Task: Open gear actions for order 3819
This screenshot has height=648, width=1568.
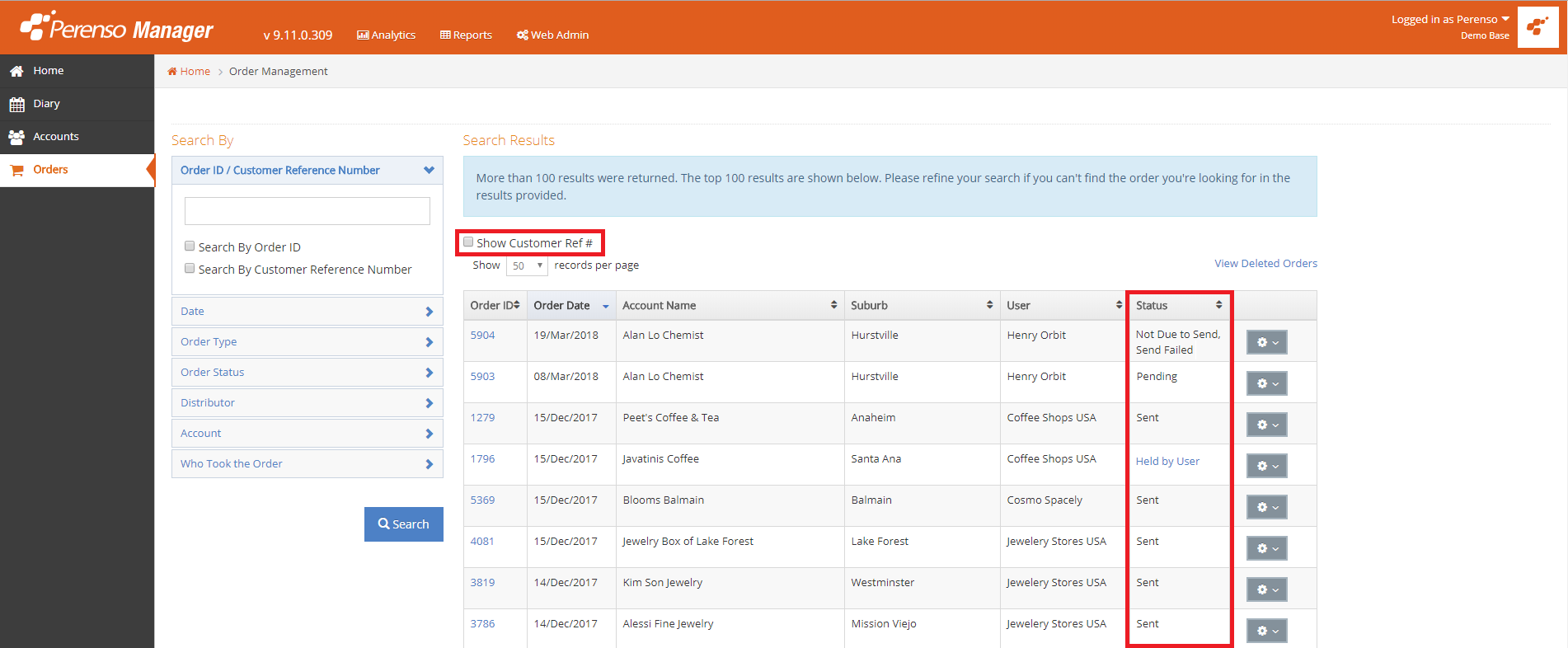Action: coord(1266,589)
